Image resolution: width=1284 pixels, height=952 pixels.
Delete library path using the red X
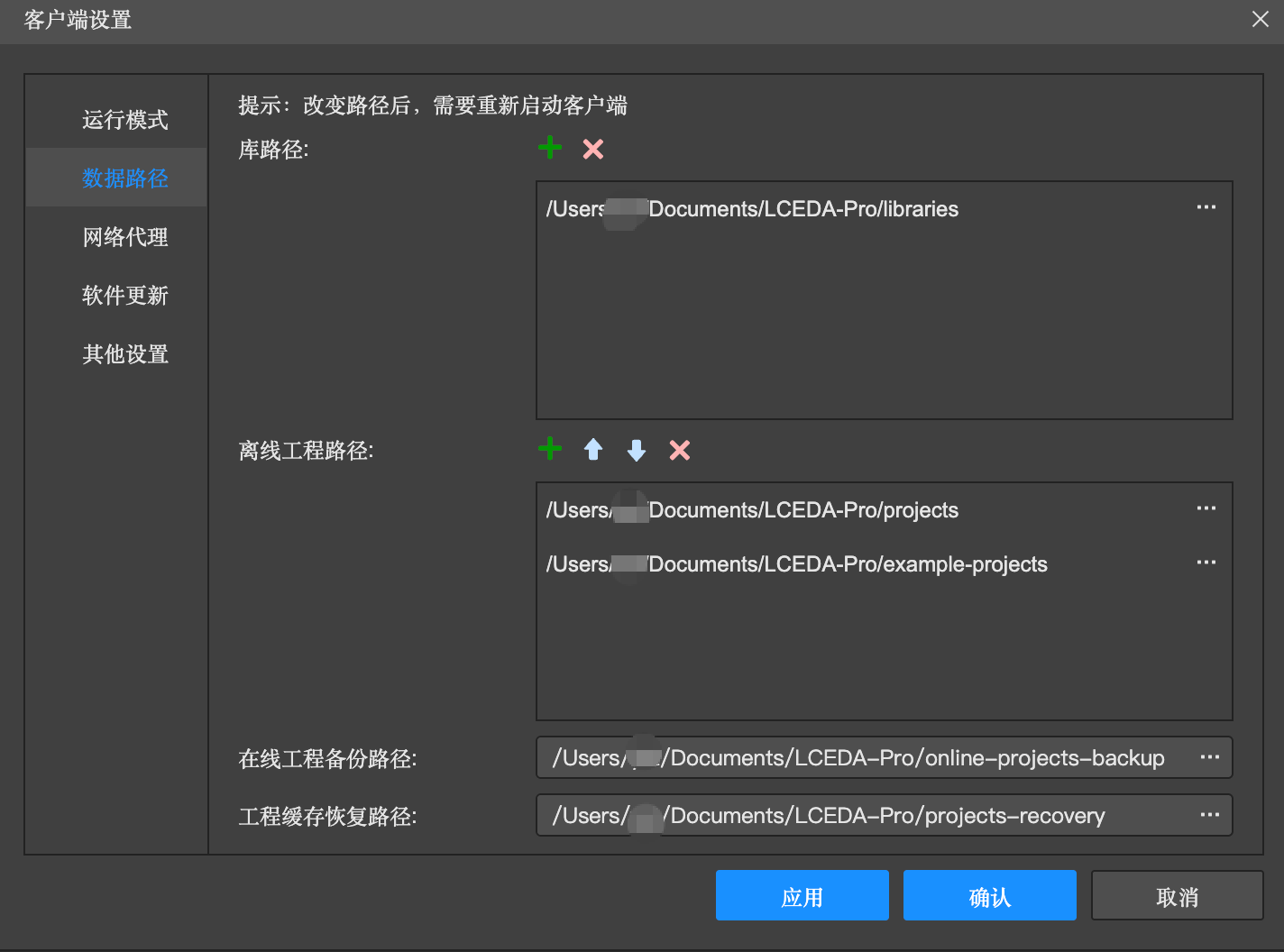coord(592,149)
